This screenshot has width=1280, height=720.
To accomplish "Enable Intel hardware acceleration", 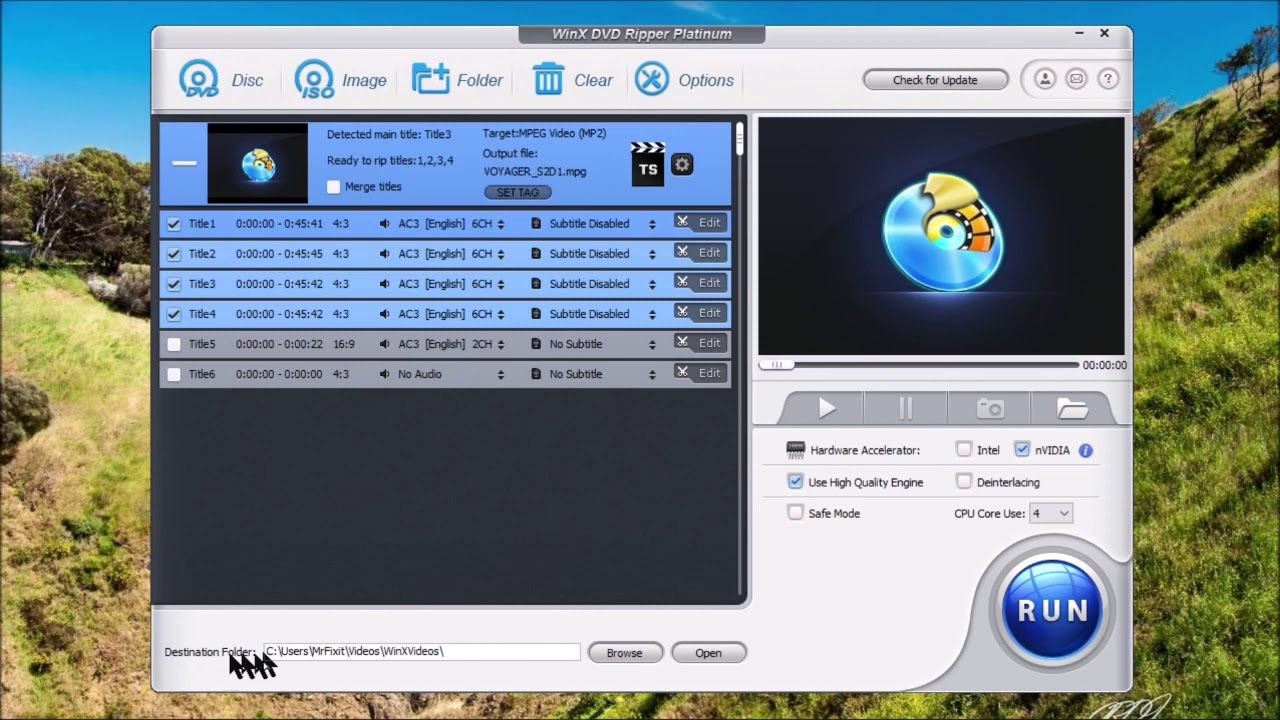I will coord(964,450).
